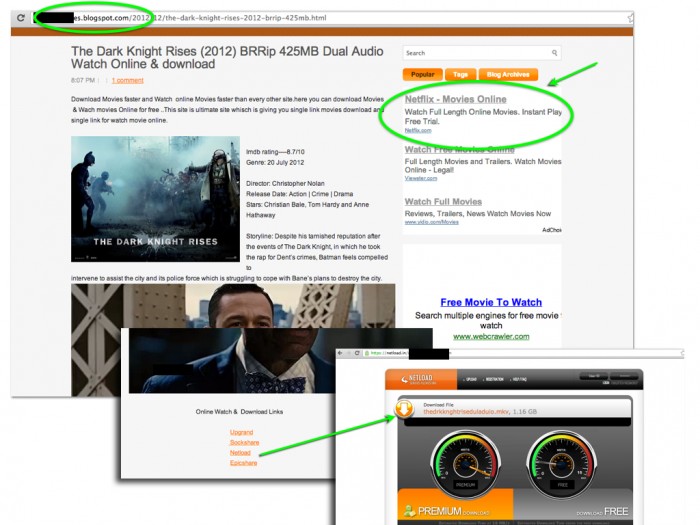
Task: Open the Netload download link
Action: pos(240,453)
